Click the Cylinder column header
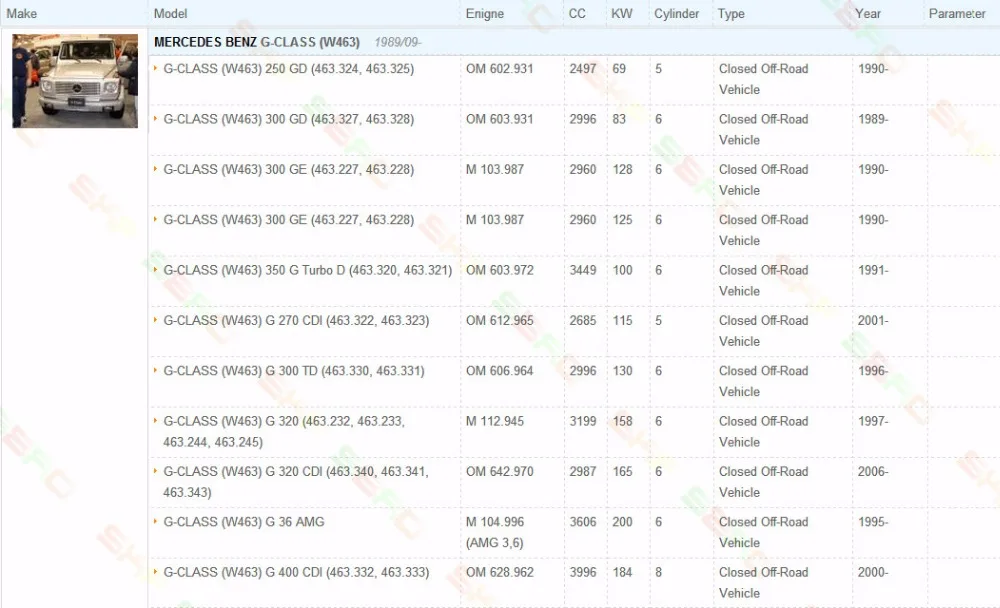This screenshot has height=608, width=1000. (677, 13)
